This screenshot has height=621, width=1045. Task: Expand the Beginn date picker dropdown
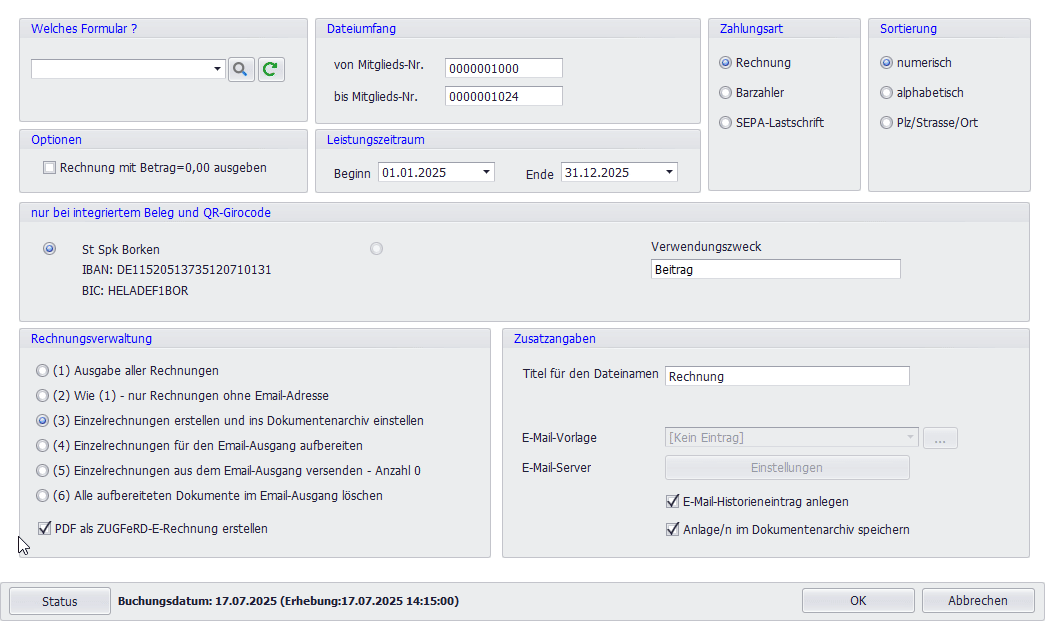click(487, 172)
